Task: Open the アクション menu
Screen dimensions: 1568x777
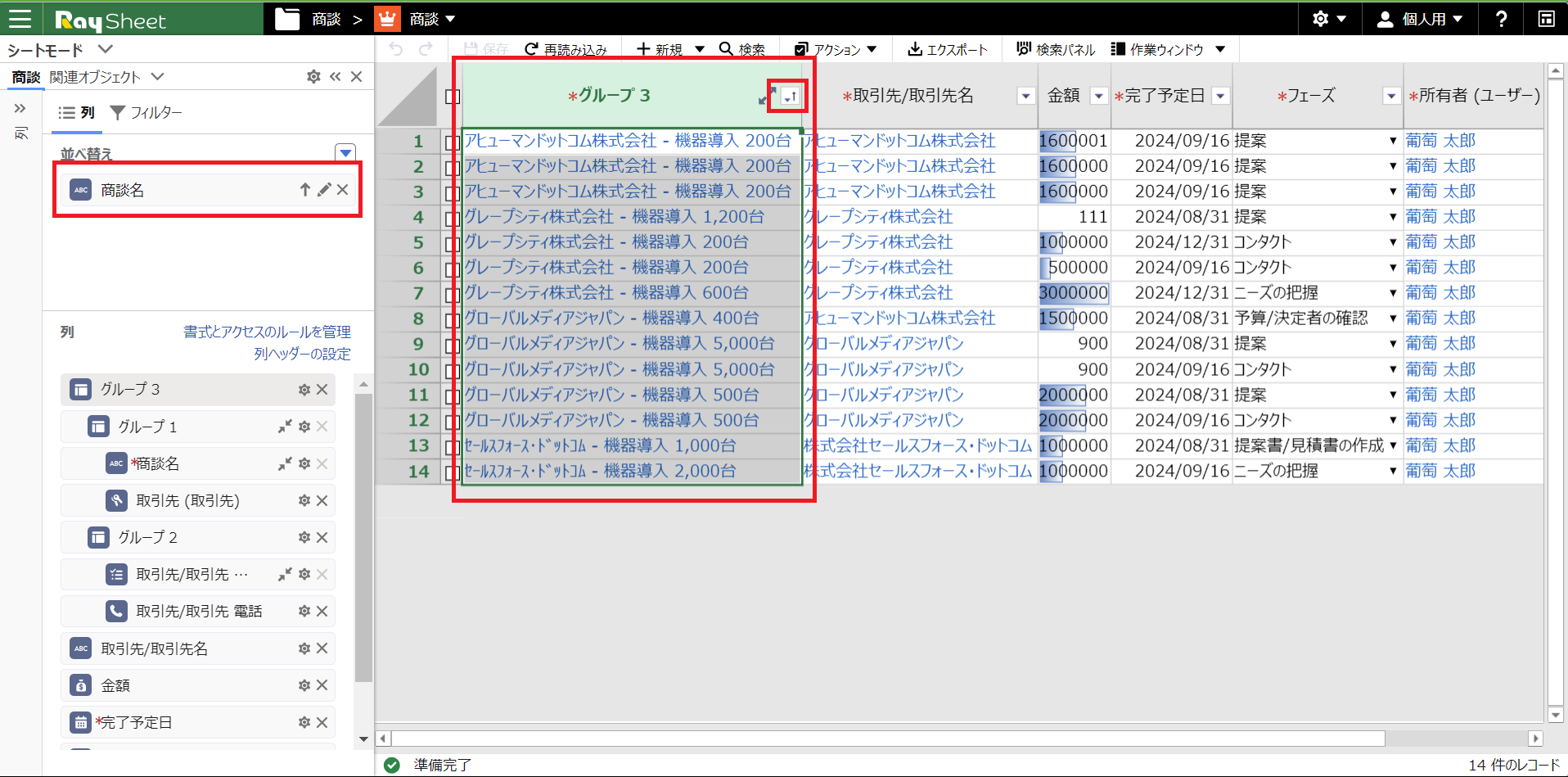Action: coord(836,49)
